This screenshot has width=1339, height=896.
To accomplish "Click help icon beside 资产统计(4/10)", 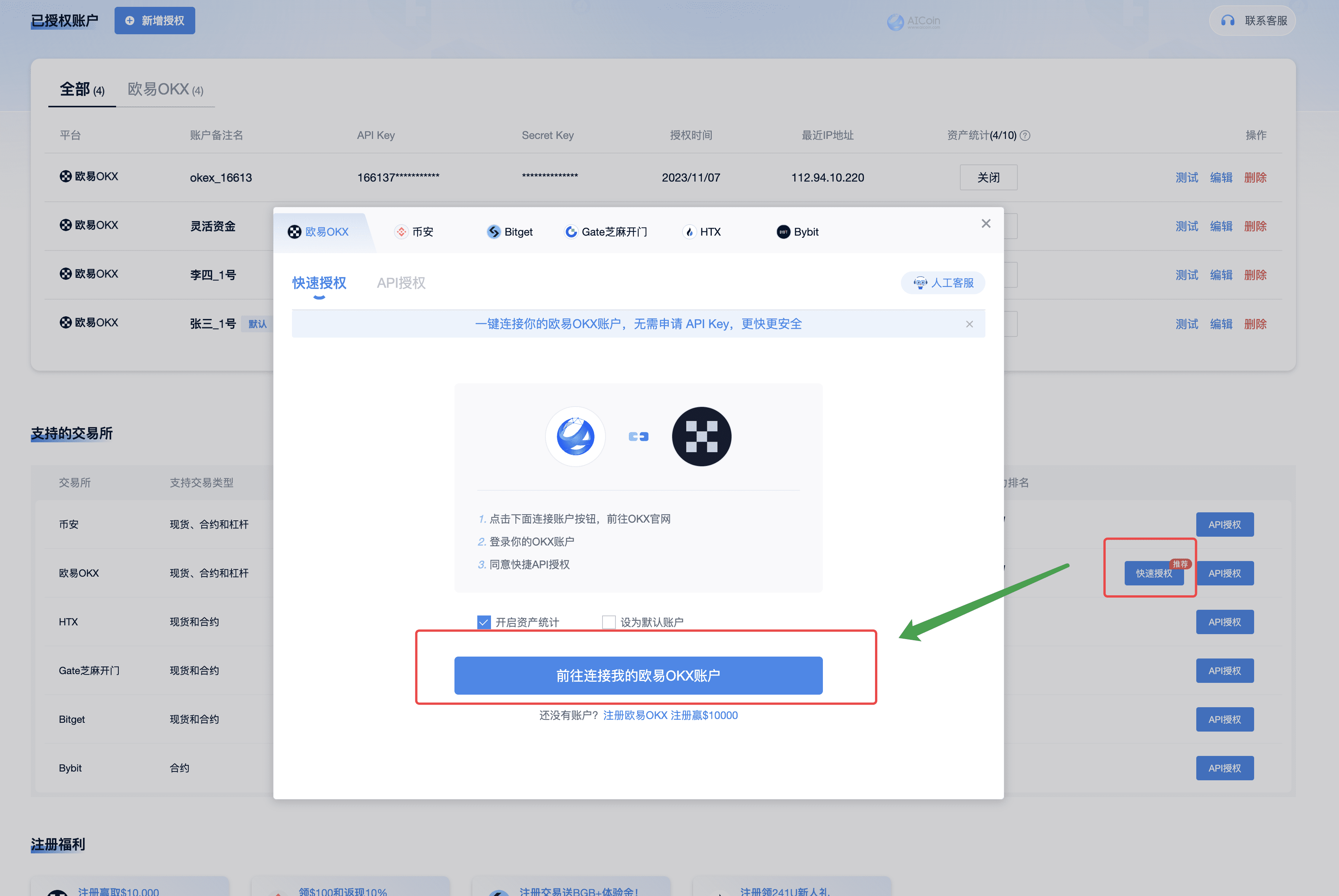I will coord(1025,136).
